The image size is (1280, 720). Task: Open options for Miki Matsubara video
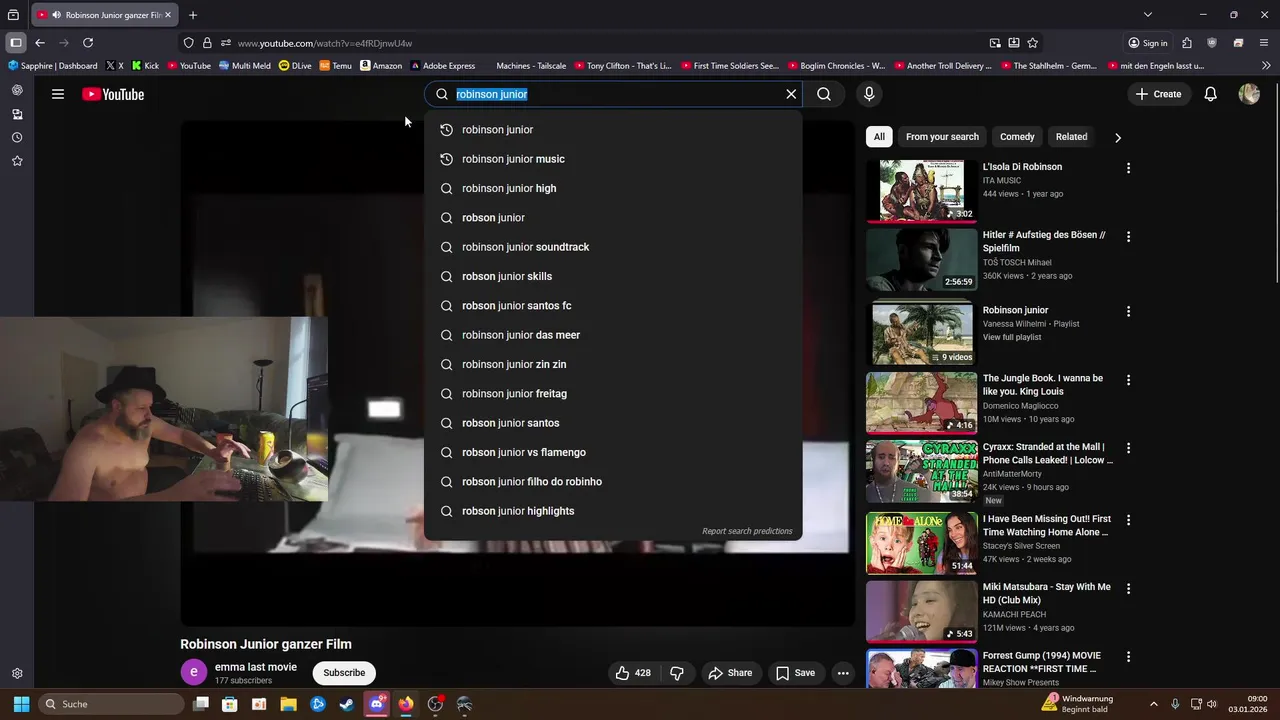[x=1128, y=588]
